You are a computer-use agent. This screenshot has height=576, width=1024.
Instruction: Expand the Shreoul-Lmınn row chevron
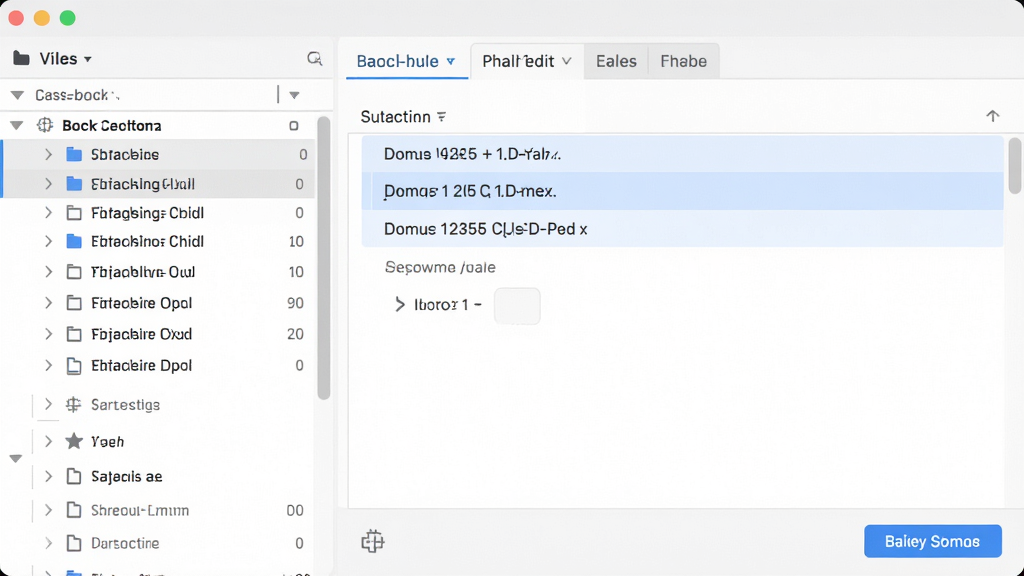pyautogui.click(x=48, y=510)
